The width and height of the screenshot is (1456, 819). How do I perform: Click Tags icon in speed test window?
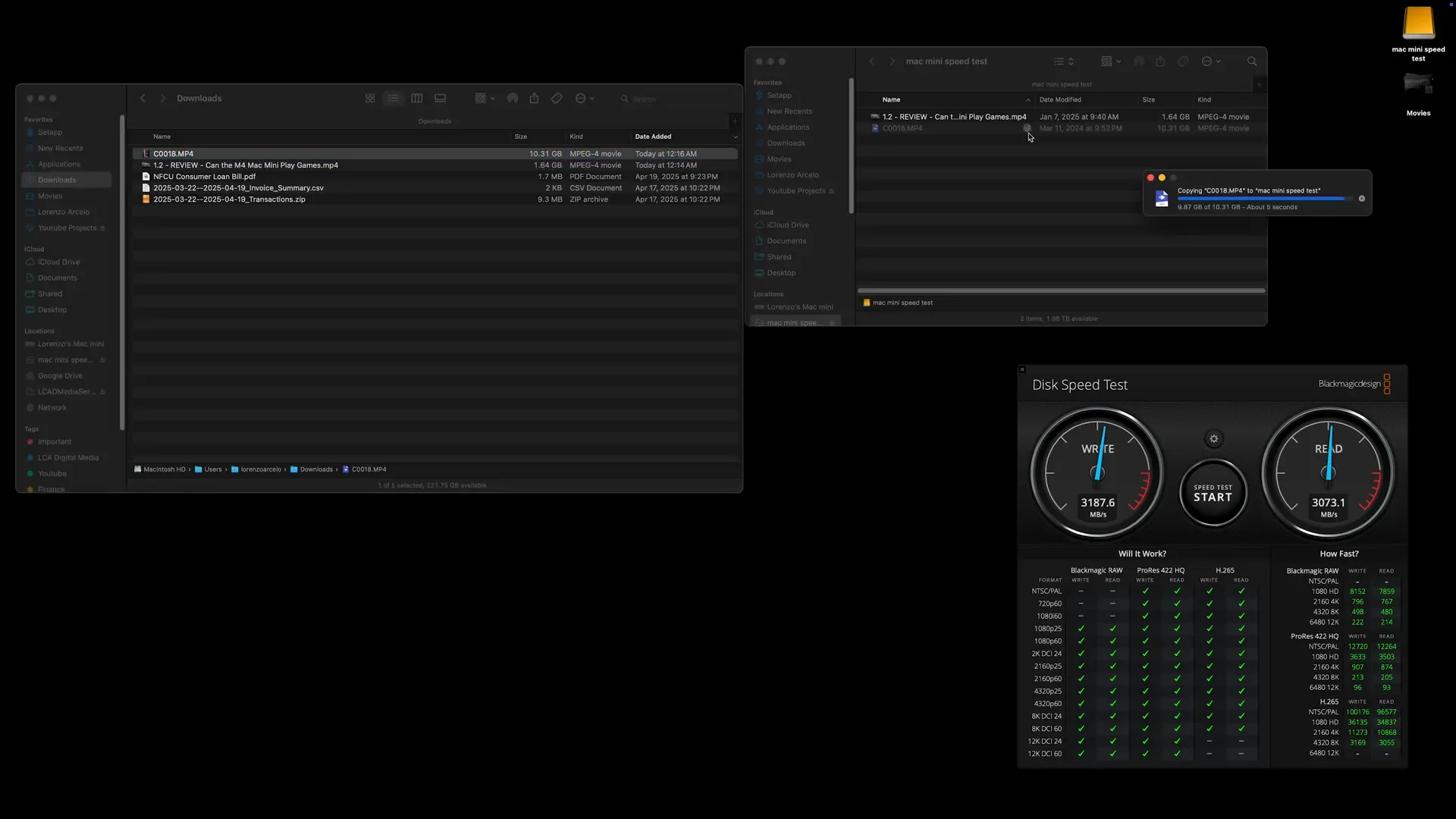(x=1183, y=61)
